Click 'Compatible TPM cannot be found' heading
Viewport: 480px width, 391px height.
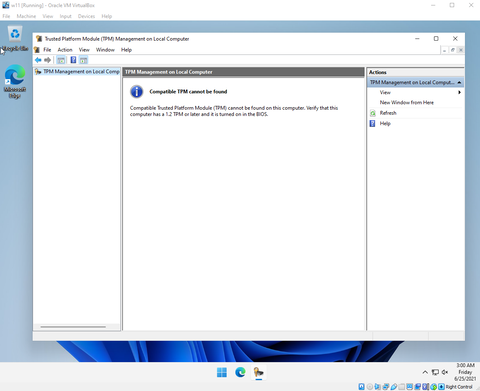188,91
